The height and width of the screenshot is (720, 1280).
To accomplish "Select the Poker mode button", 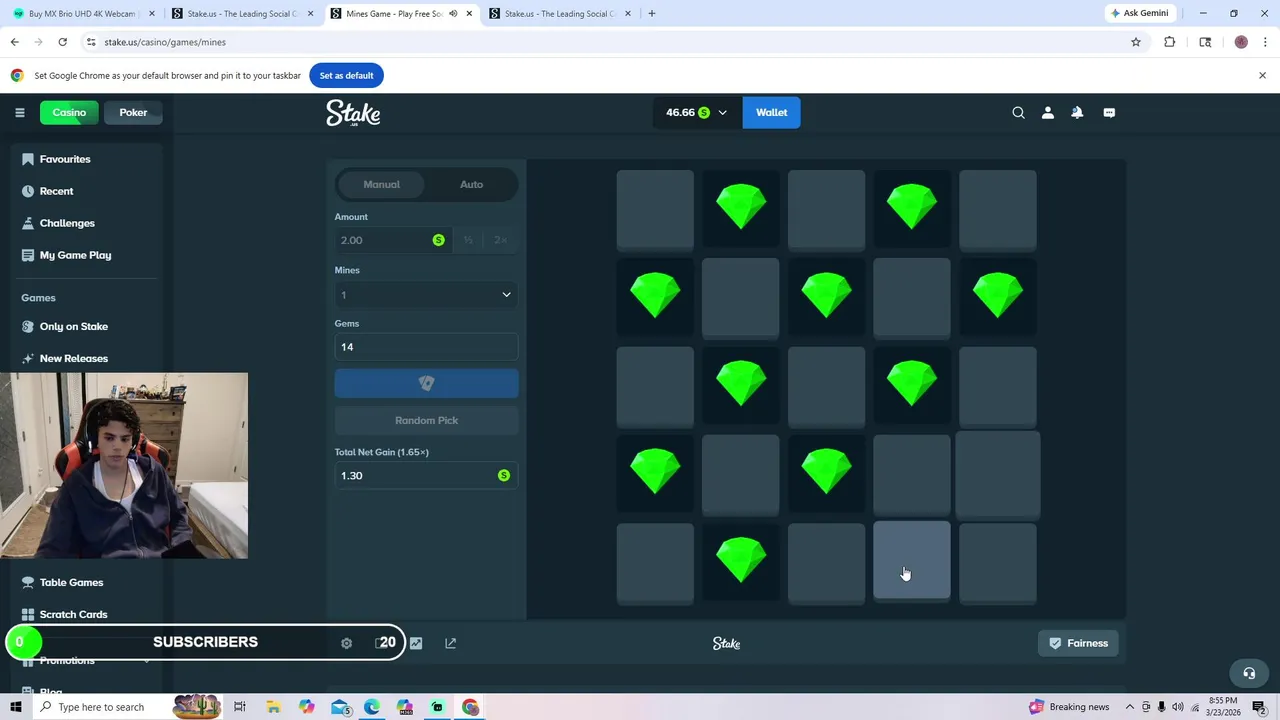I will (133, 112).
